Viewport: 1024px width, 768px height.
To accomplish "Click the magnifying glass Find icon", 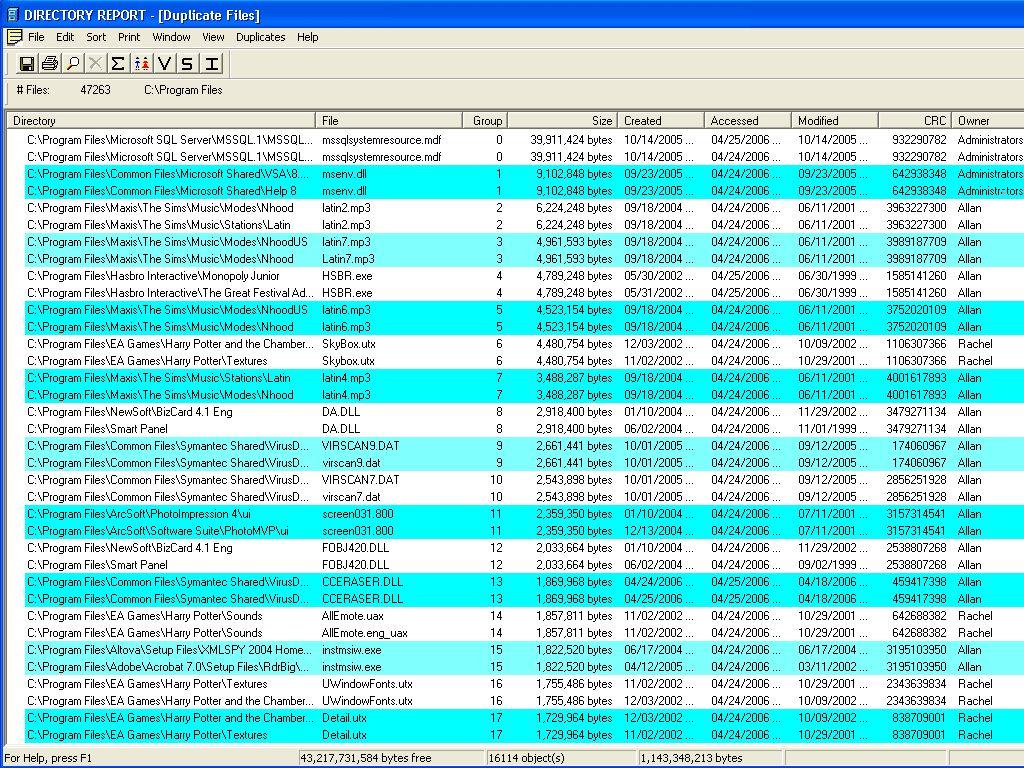I will [72, 63].
